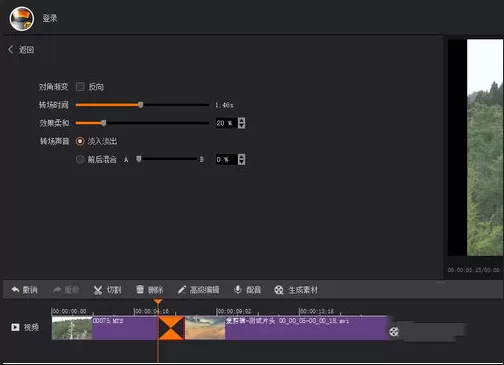Start 配音 voice-over with the microphone button

247,290
